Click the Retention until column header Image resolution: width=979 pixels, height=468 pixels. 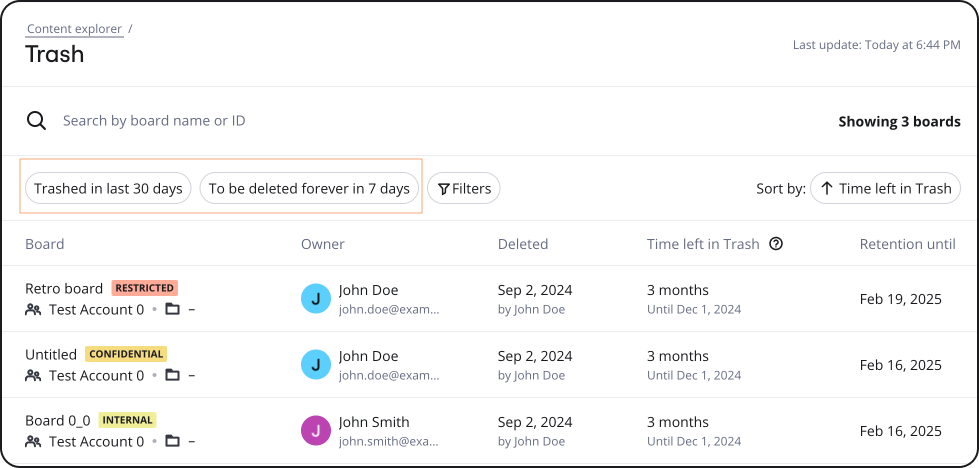(907, 244)
